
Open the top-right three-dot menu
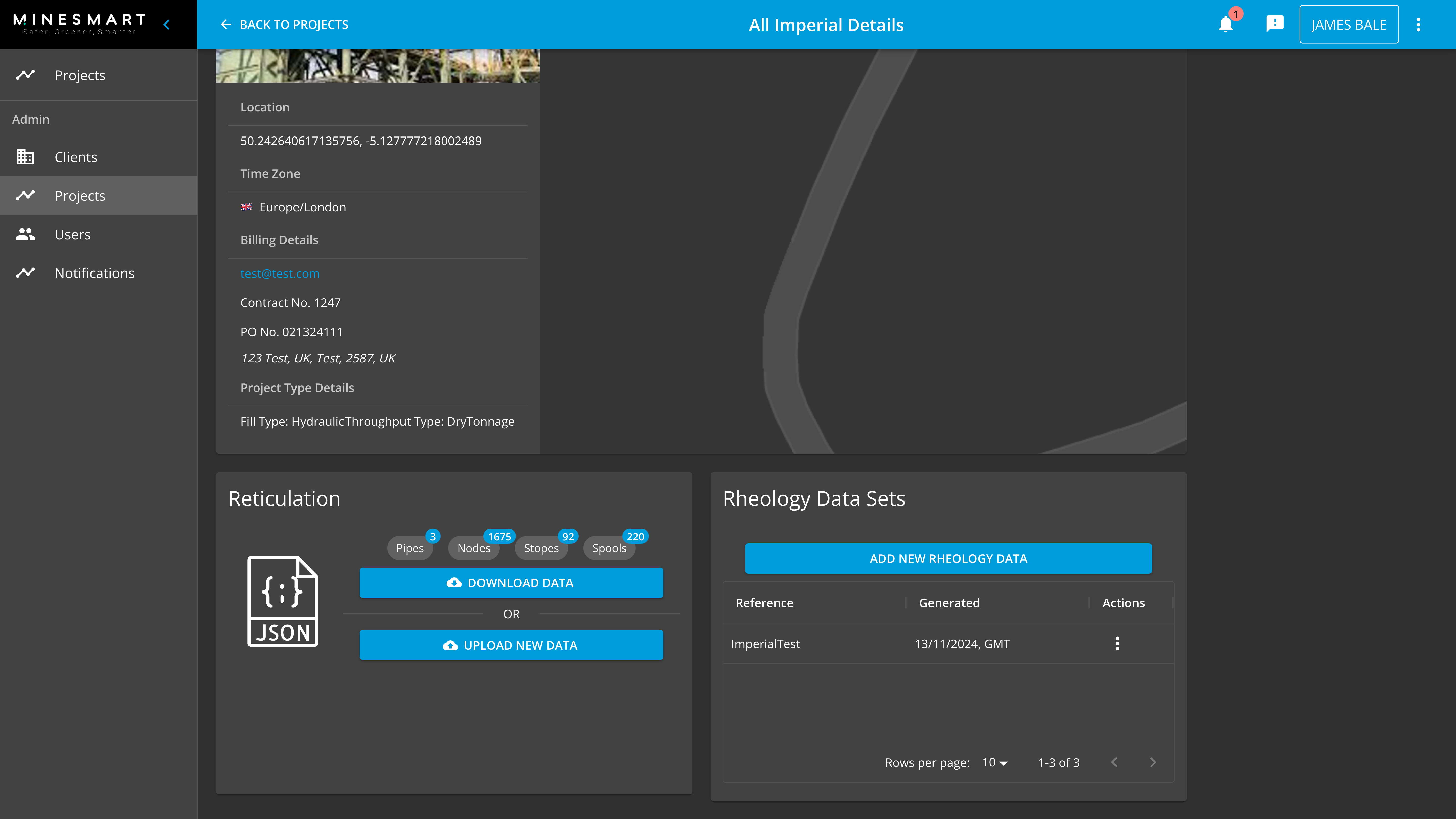coord(1418,24)
